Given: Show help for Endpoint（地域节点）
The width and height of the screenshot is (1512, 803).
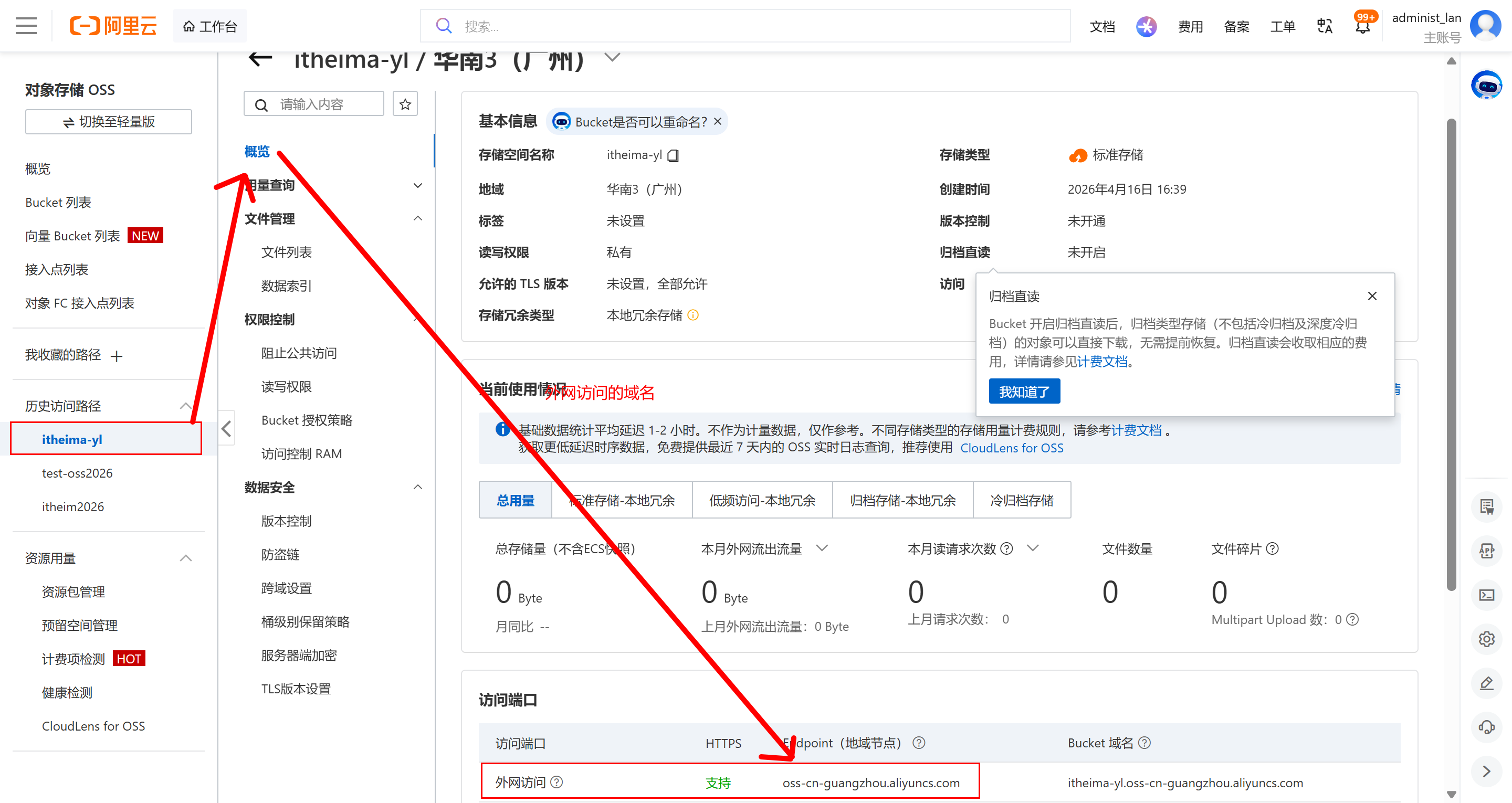Looking at the screenshot, I should [919, 743].
